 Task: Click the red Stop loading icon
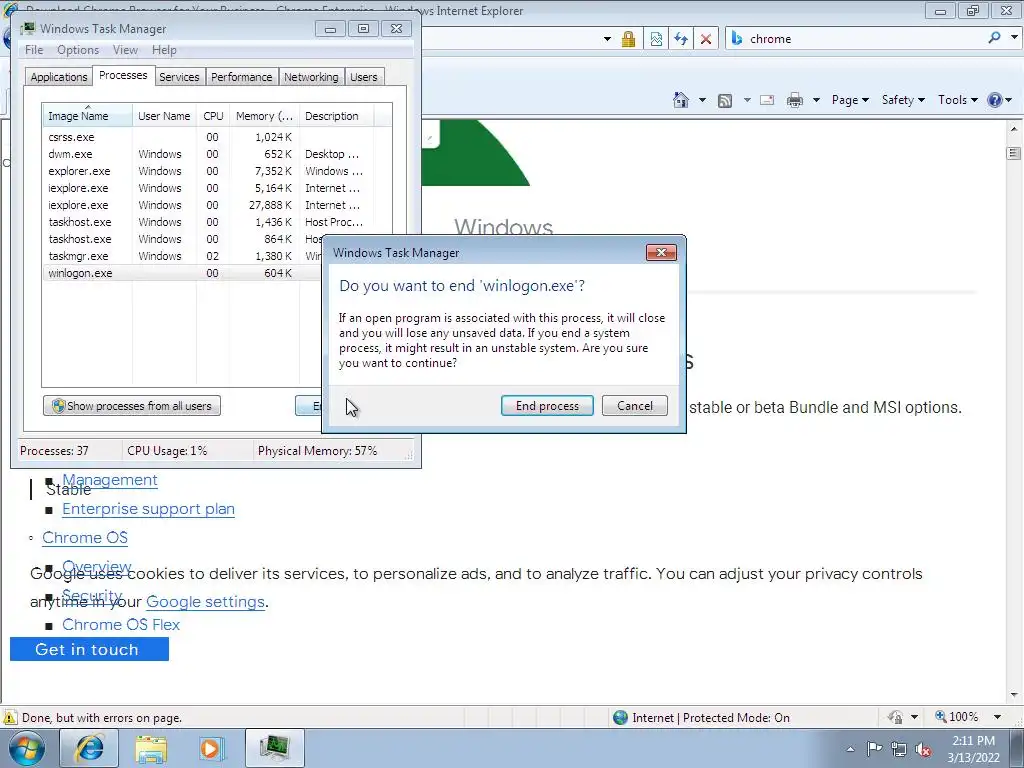706,39
